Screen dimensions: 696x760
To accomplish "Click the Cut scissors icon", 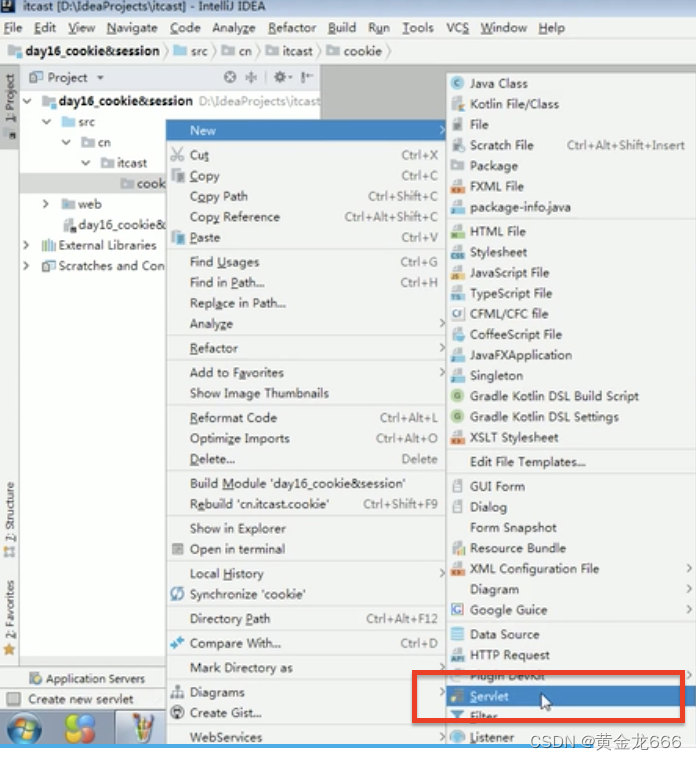I will click(x=177, y=155).
